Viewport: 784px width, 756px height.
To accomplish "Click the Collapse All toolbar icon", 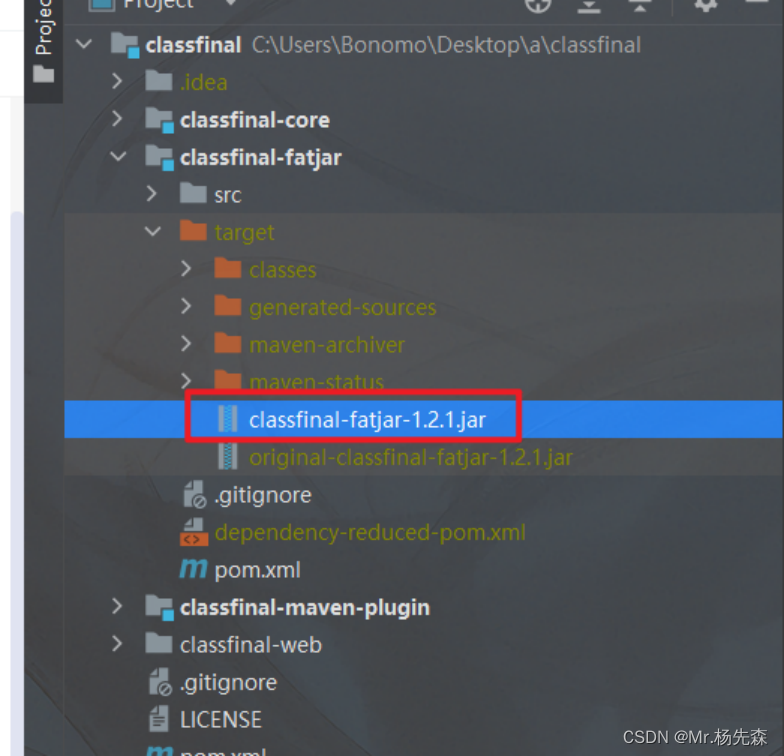I will [640, 6].
